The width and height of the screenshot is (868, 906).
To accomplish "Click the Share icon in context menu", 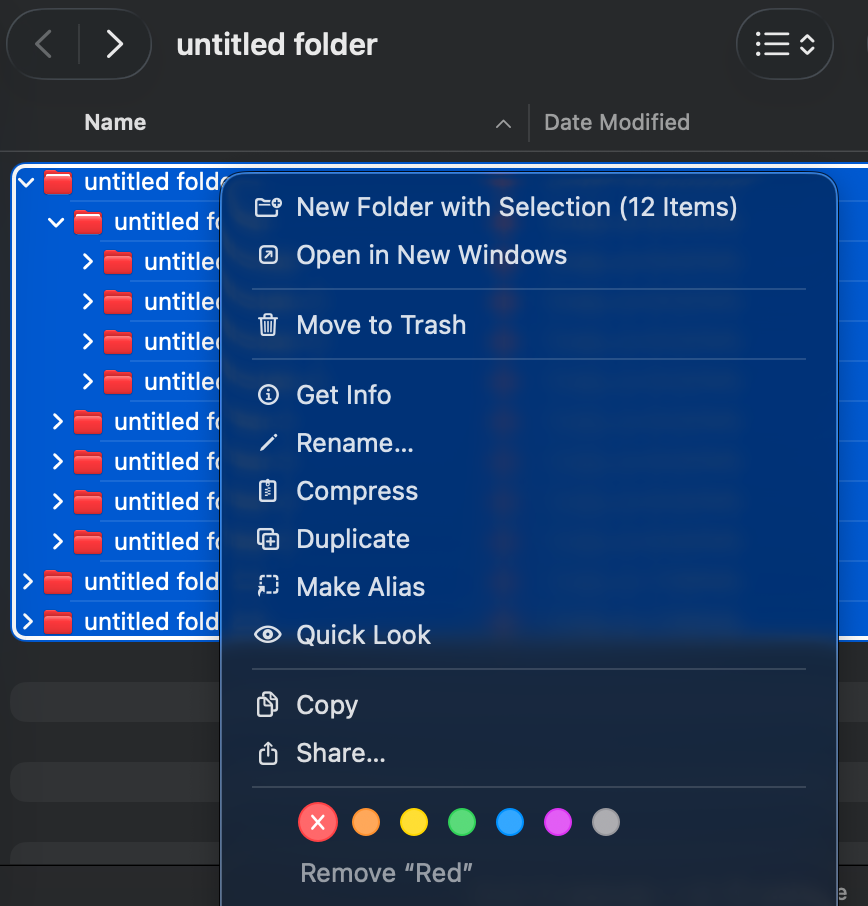I will 268,753.
